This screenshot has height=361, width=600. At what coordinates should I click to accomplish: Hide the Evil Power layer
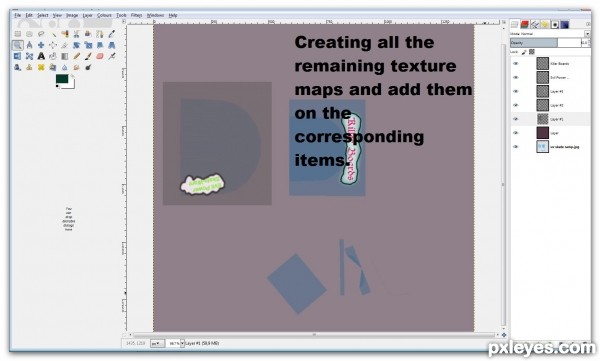[516, 77]
